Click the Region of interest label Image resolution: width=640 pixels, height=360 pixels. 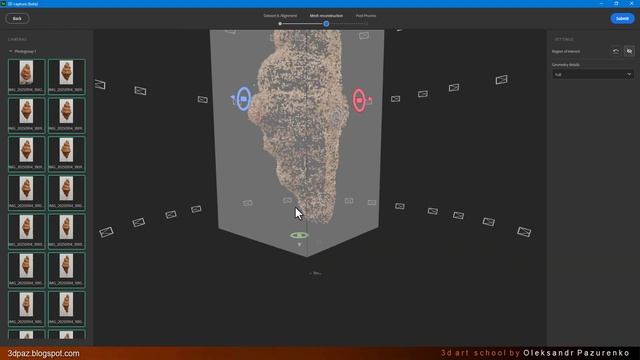coord(566,51)
